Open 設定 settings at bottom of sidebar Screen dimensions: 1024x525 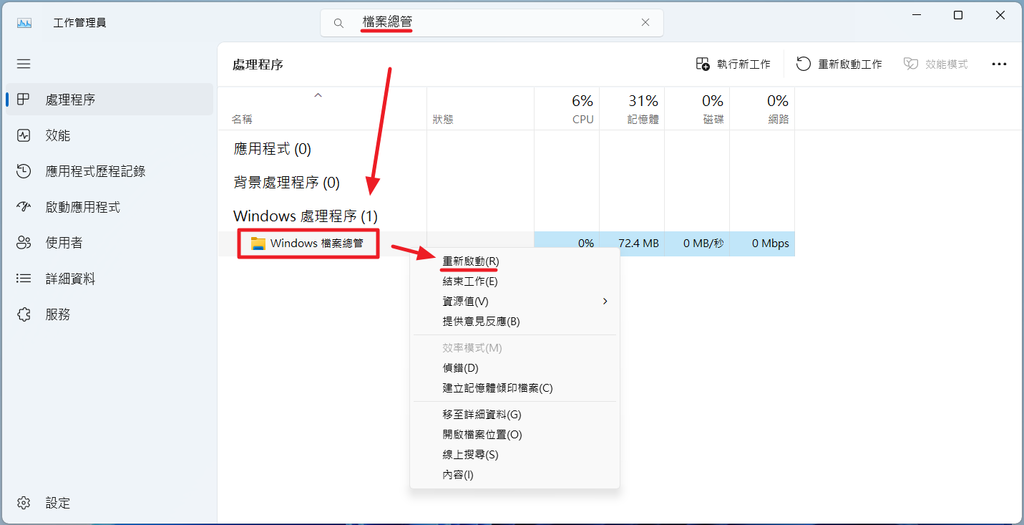coord(109,503)
